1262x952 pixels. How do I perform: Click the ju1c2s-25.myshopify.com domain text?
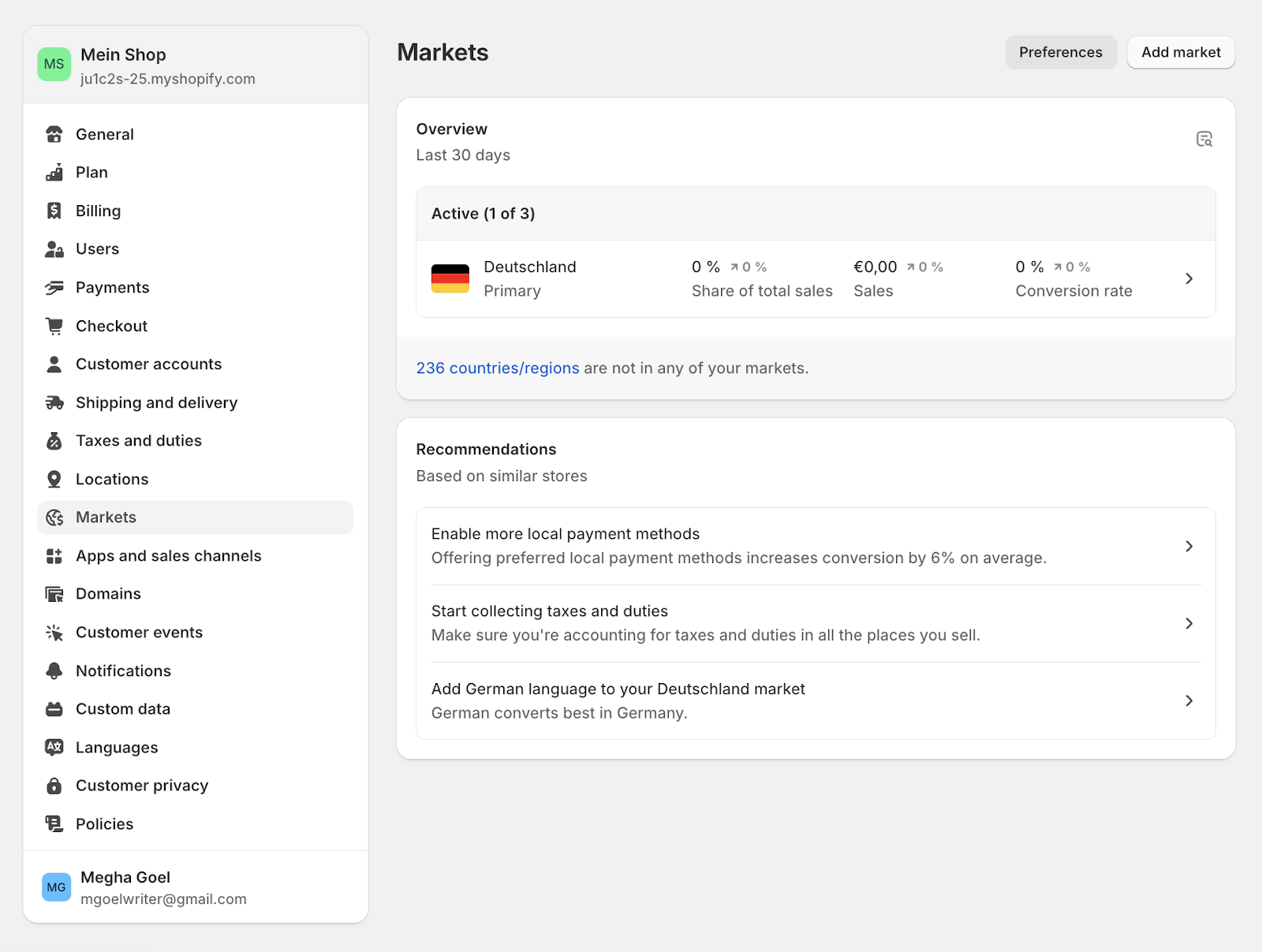point(167,79)
